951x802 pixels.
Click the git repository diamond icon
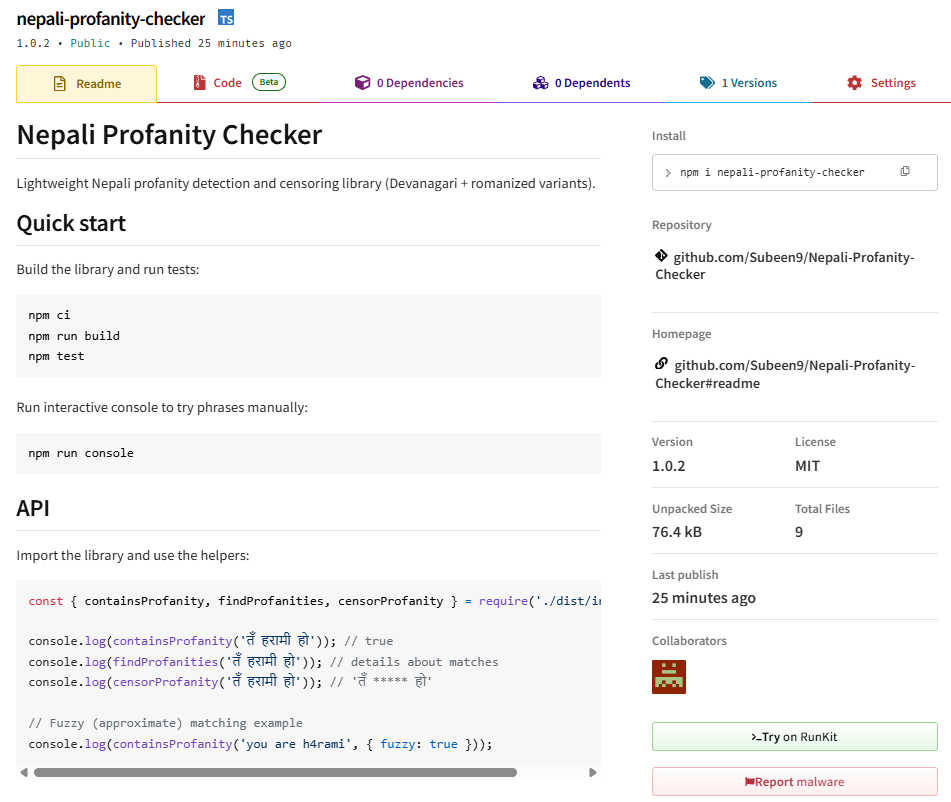pos(661,255)
